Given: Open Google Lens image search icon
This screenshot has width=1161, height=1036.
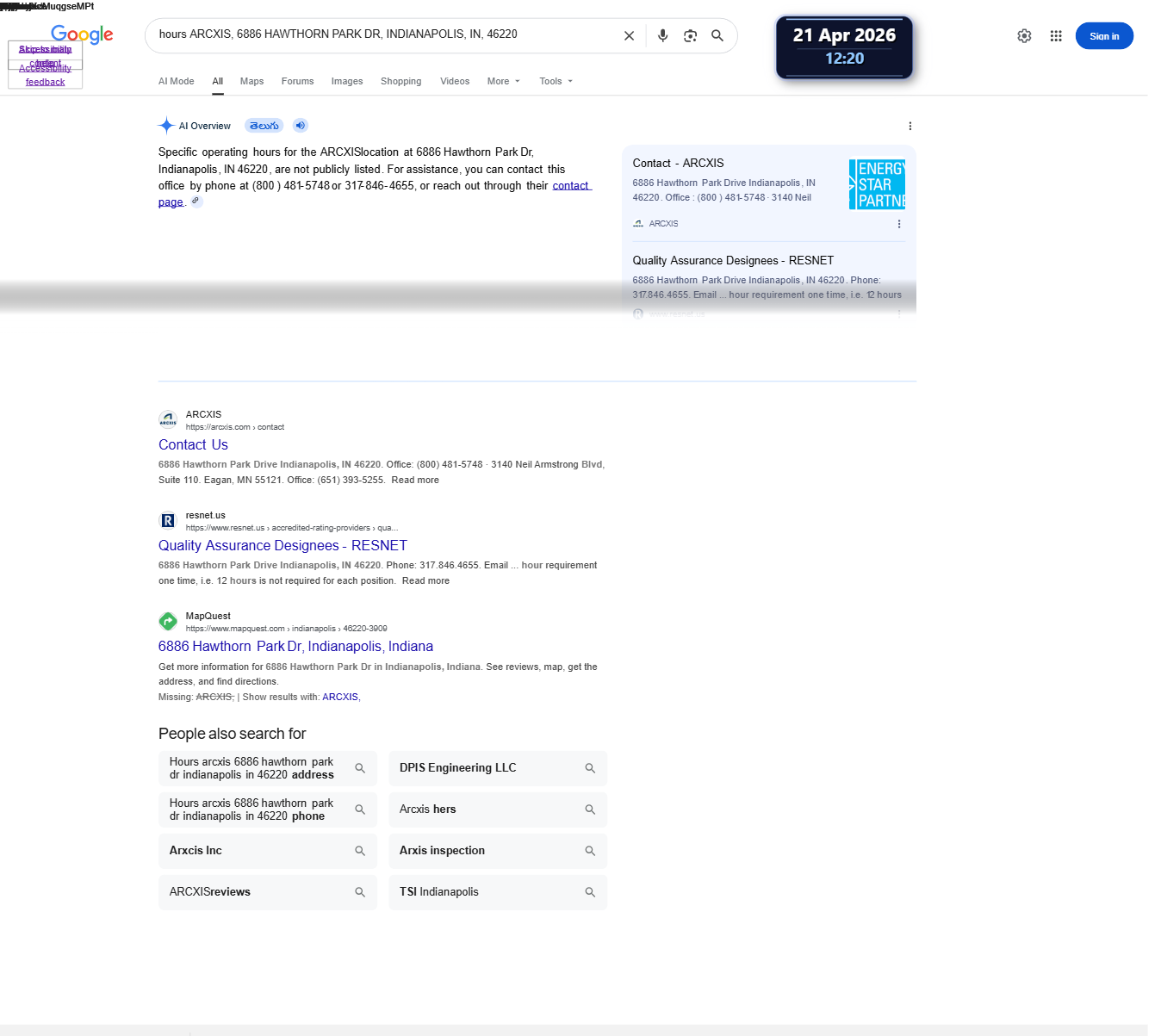Looking at the screenshot, I should (x=690, y=36).
